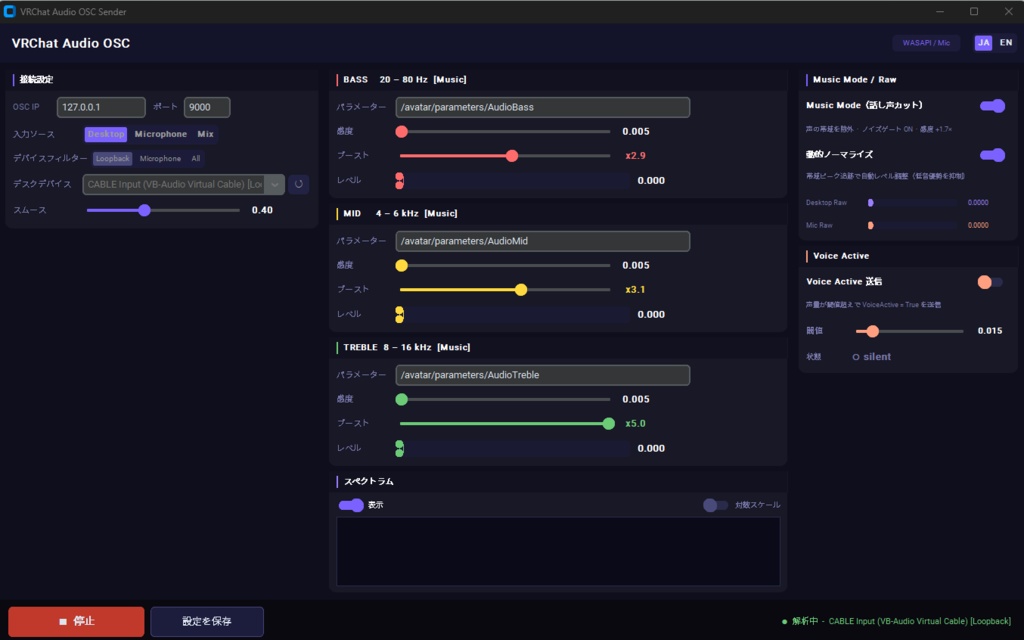
Task: Disable the Music Mode 話し声カット toggle
Action: (993, 105)
